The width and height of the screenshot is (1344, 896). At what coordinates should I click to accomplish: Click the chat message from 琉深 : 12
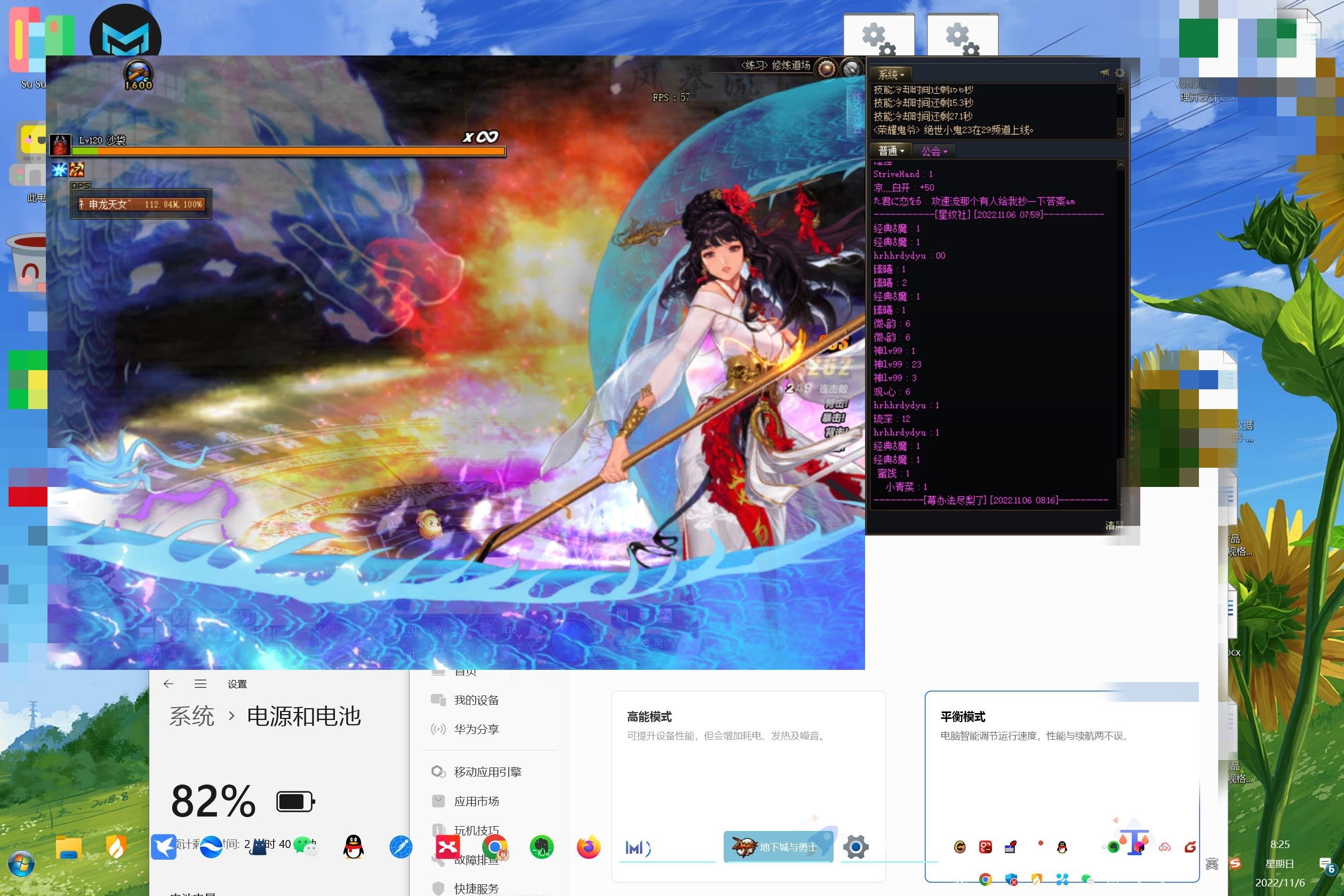pos(891,419)
